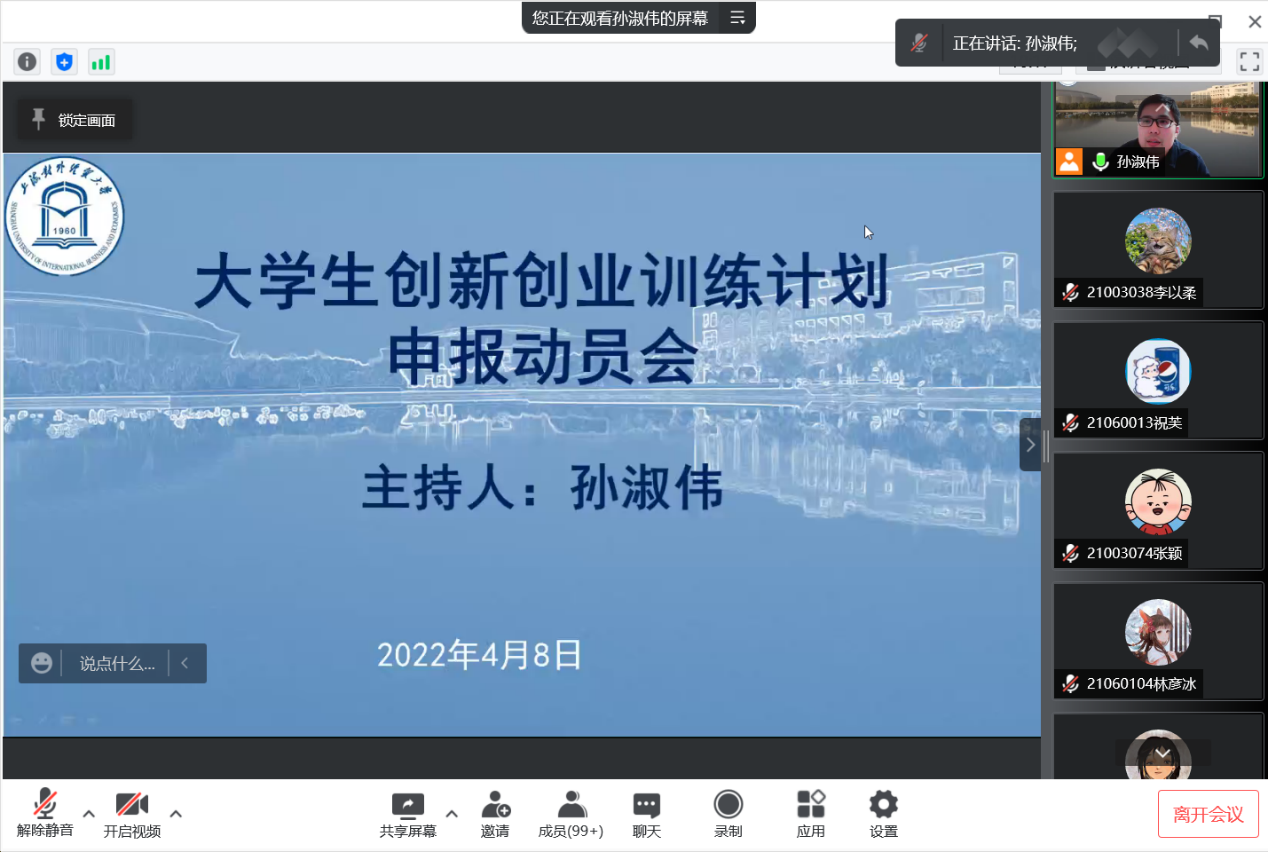Open the menu icon beside screen-viewing banner
1268x852 pixels.
click(x=737, y=18)
